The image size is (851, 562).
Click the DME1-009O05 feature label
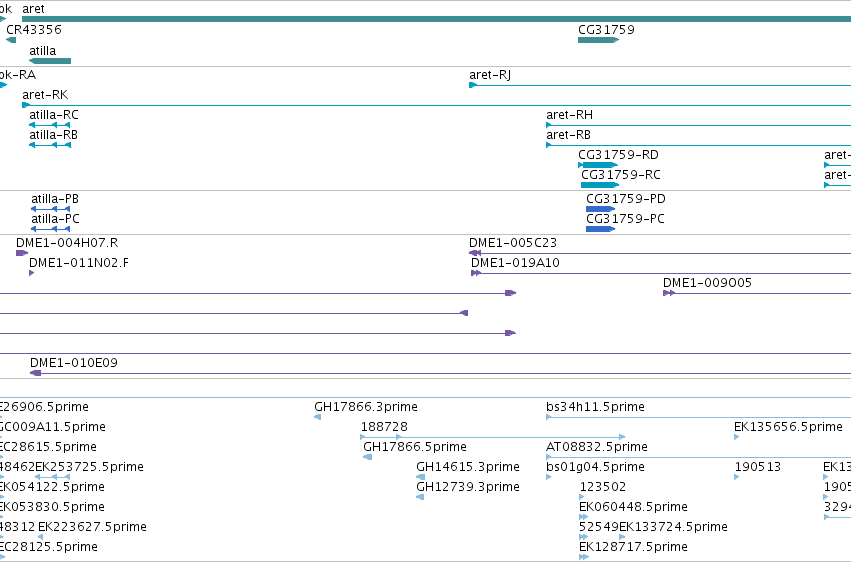[707, 283]
